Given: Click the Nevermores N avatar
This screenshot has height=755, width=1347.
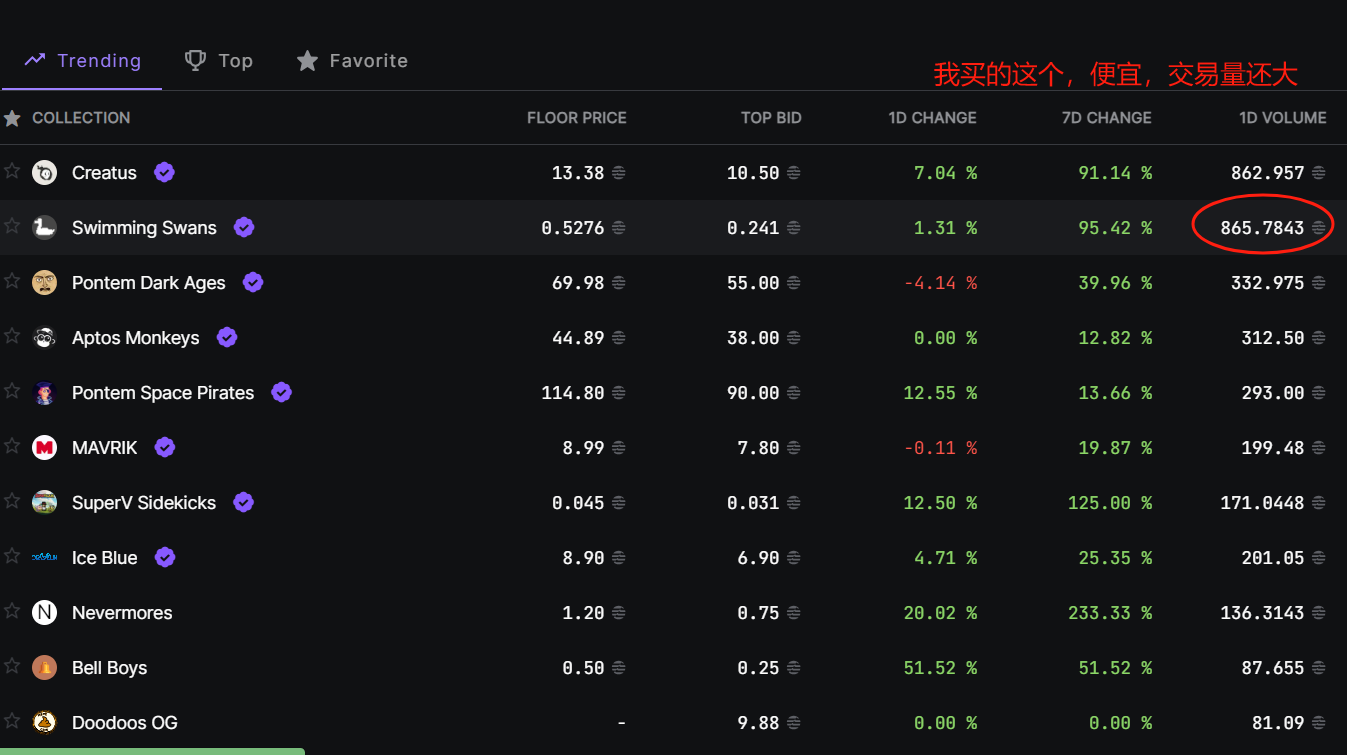Looking at the screenshot, I should [44, 613].
